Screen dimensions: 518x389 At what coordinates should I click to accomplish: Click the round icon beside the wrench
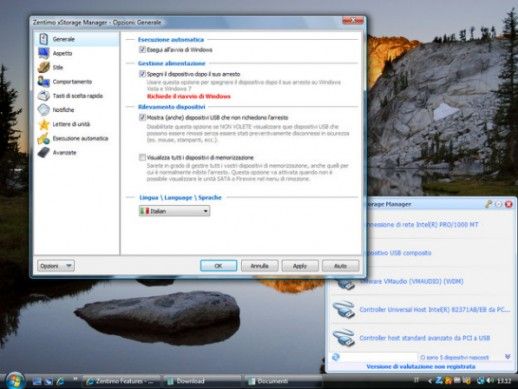pos(498,204)
